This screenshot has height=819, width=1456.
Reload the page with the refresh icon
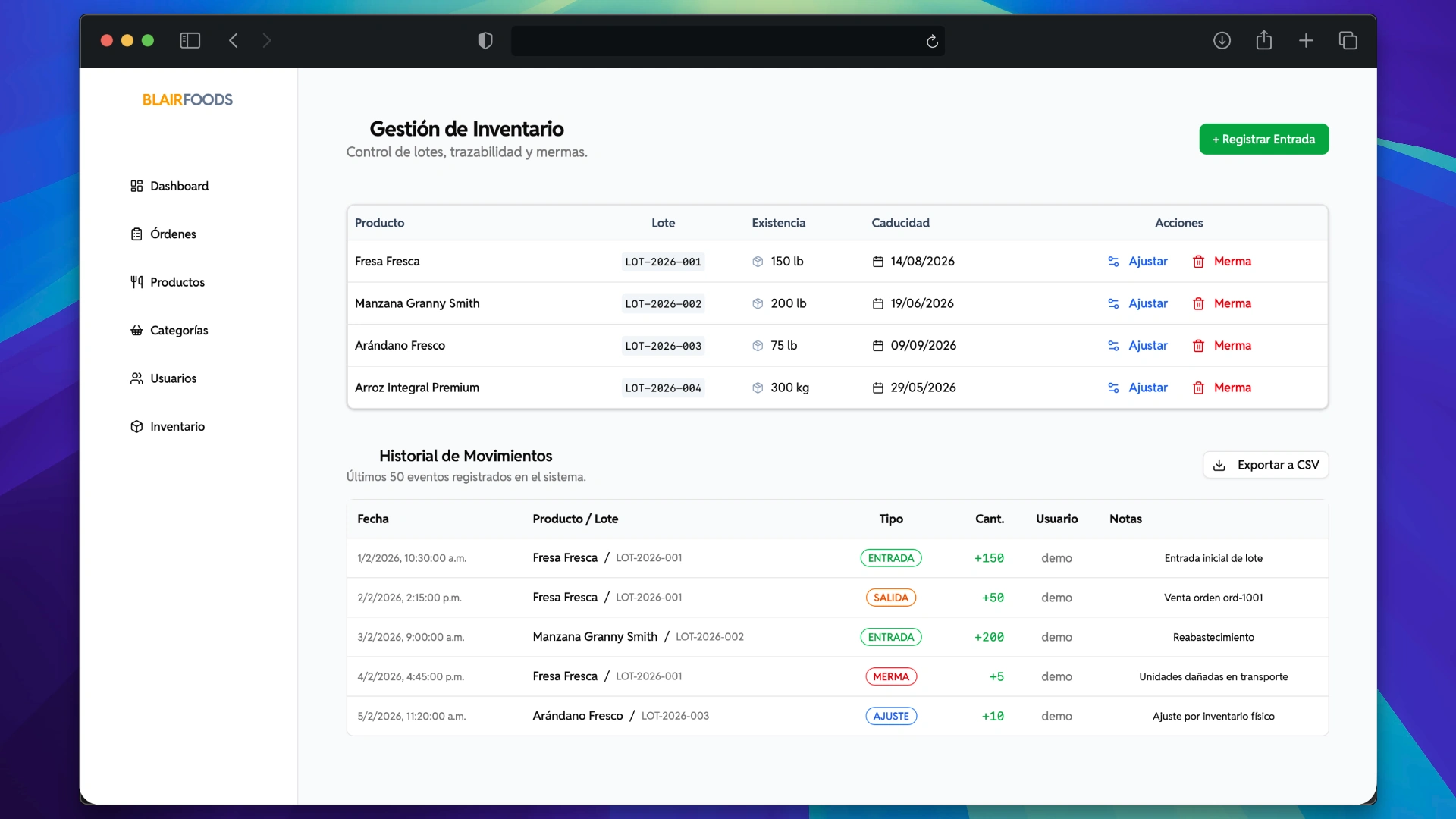click(932, 41)
